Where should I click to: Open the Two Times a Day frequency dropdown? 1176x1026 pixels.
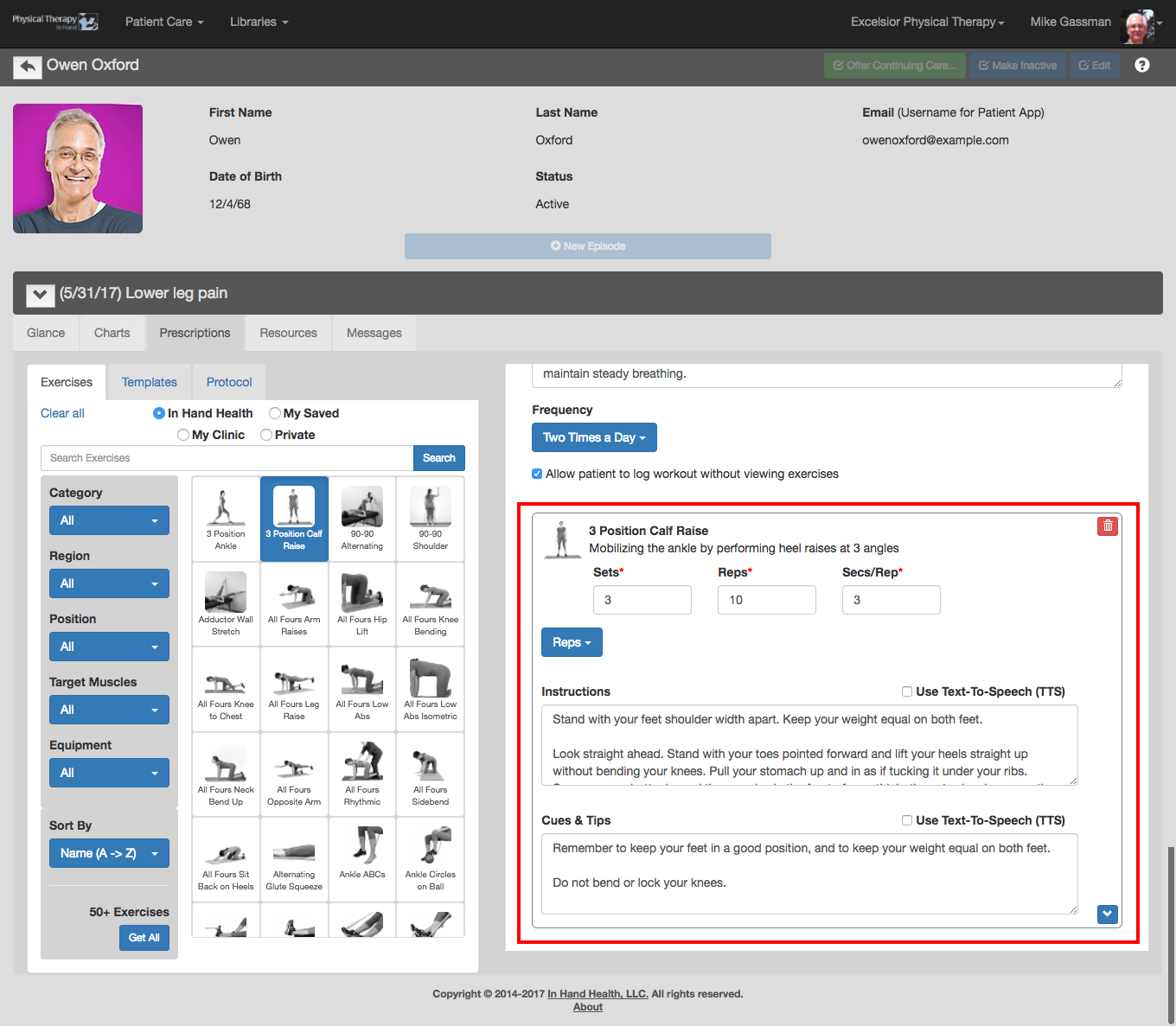(x=594, y=437)
